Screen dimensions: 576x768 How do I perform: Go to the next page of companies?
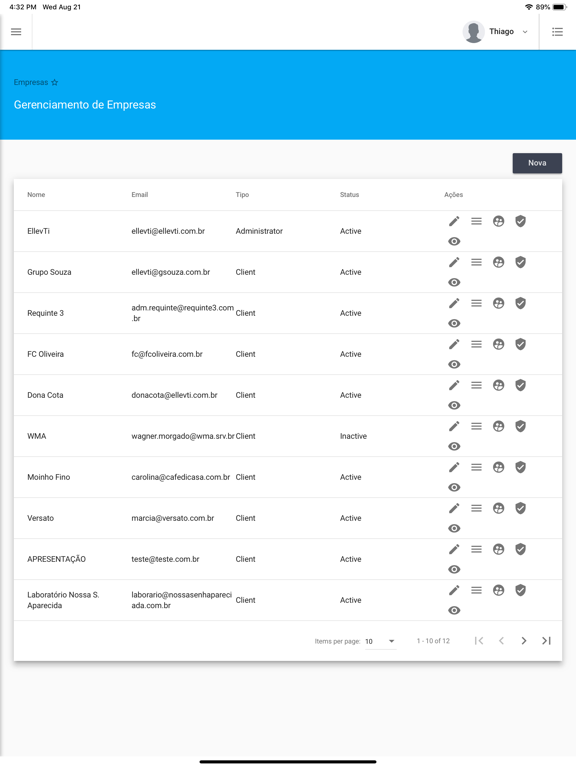tap(524, 641)
